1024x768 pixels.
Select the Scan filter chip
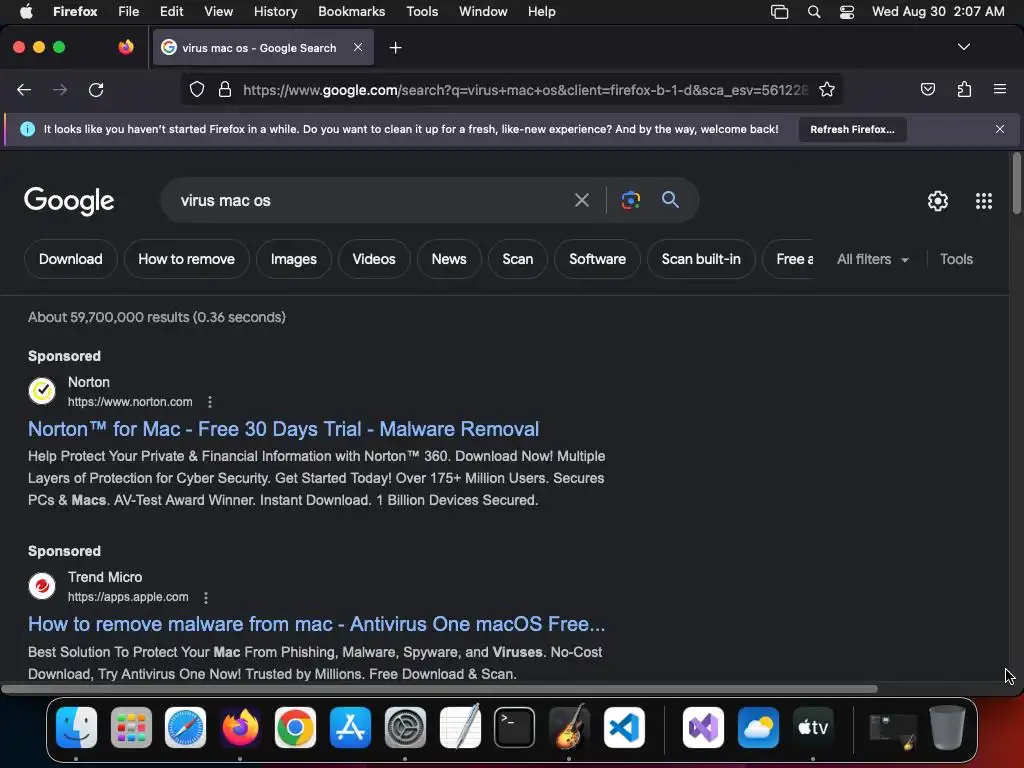(517, 259)
